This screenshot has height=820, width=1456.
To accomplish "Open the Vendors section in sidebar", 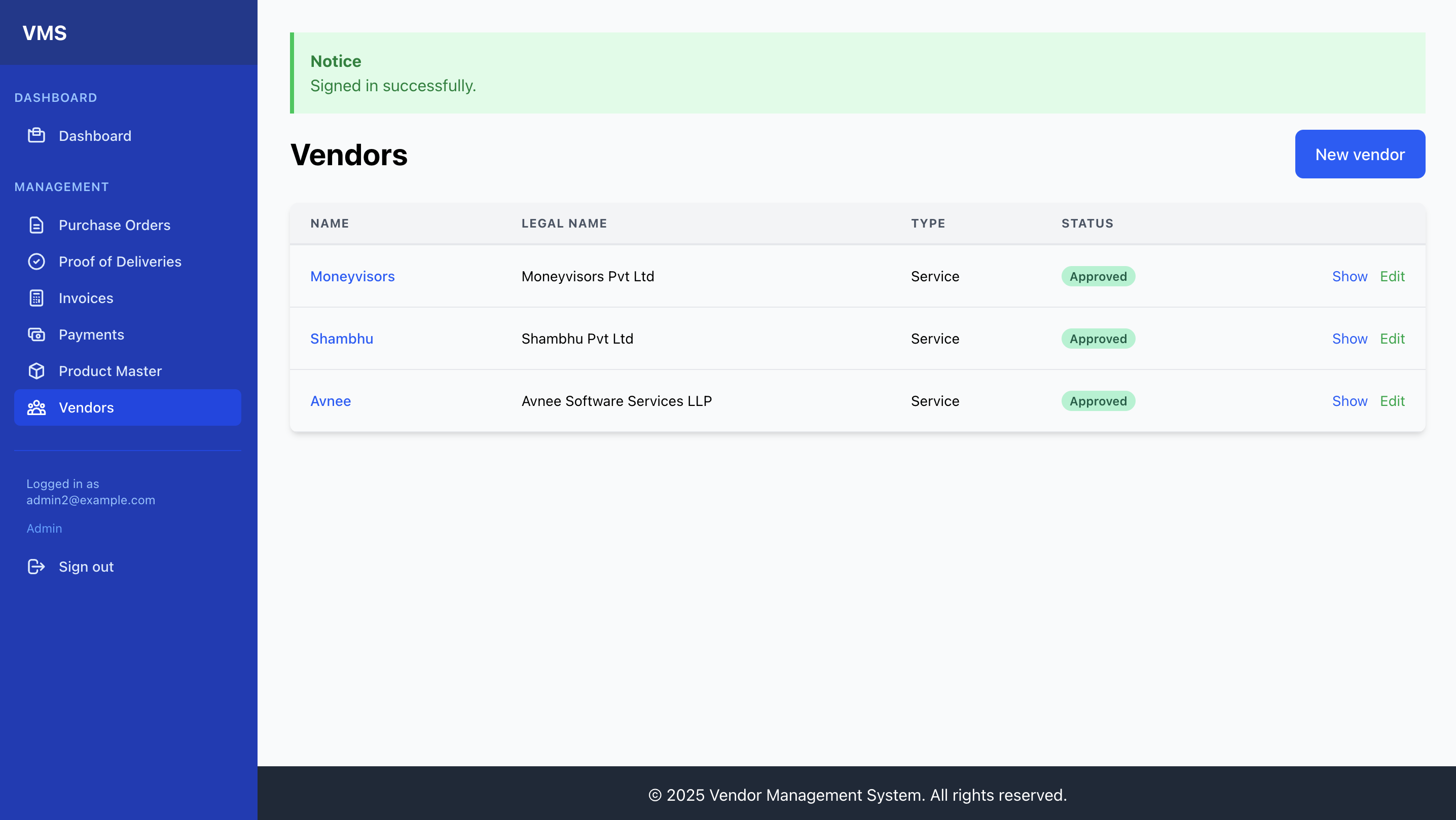I will pos(87,407).
